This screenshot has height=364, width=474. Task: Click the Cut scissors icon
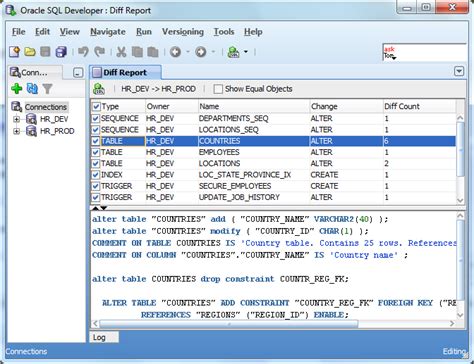(x=121, y=52)
